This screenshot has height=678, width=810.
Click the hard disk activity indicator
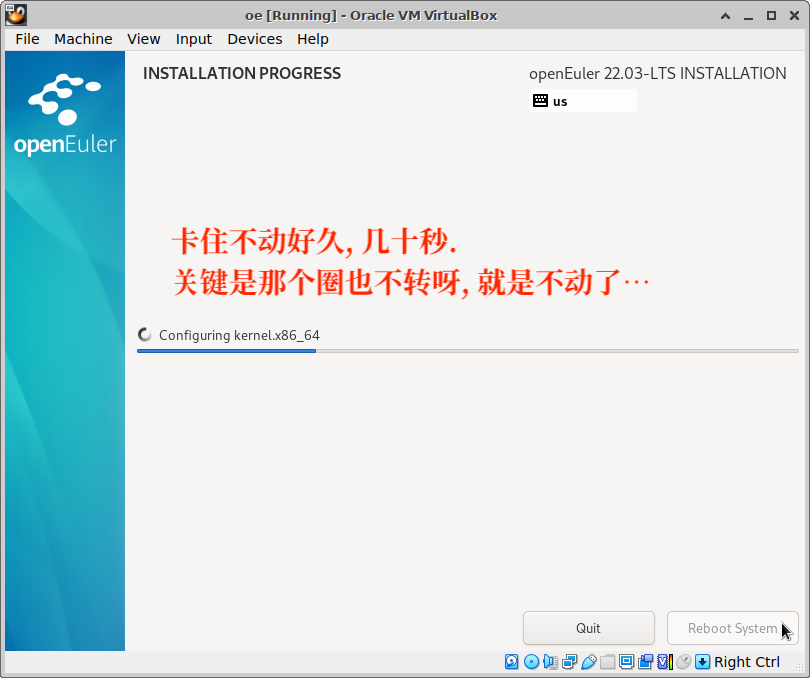point(512,662)
